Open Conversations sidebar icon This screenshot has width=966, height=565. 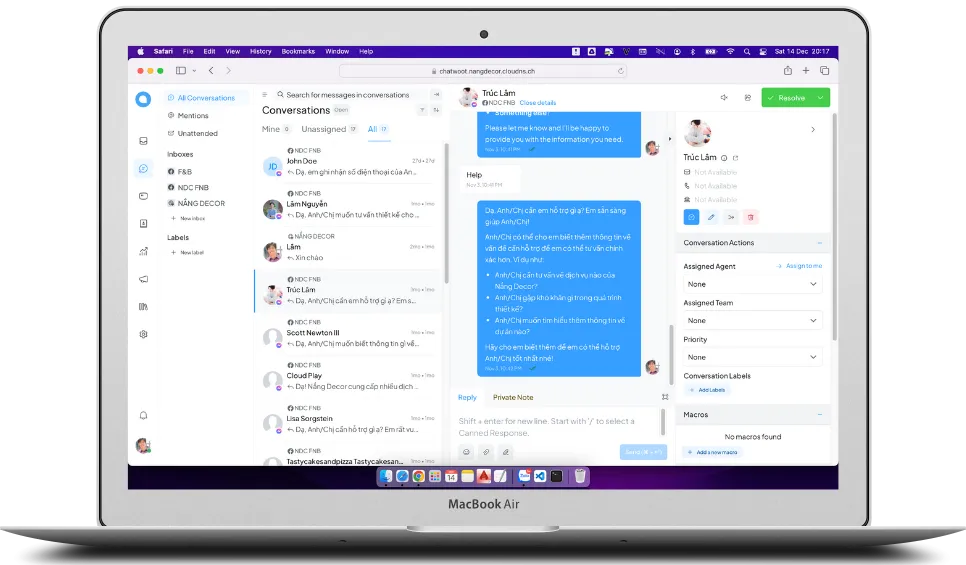(x=144, y=169)
